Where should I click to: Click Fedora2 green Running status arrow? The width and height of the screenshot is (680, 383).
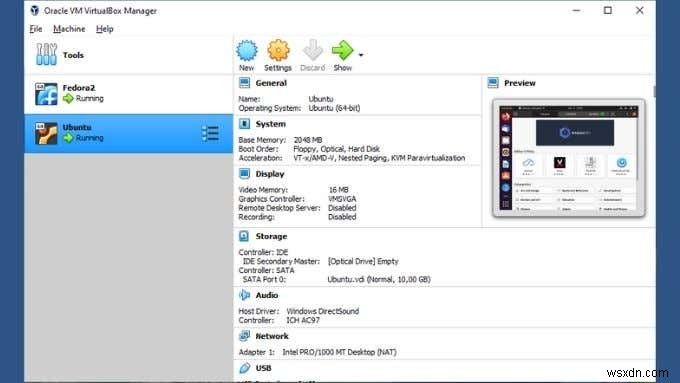[x=69, y=99]
